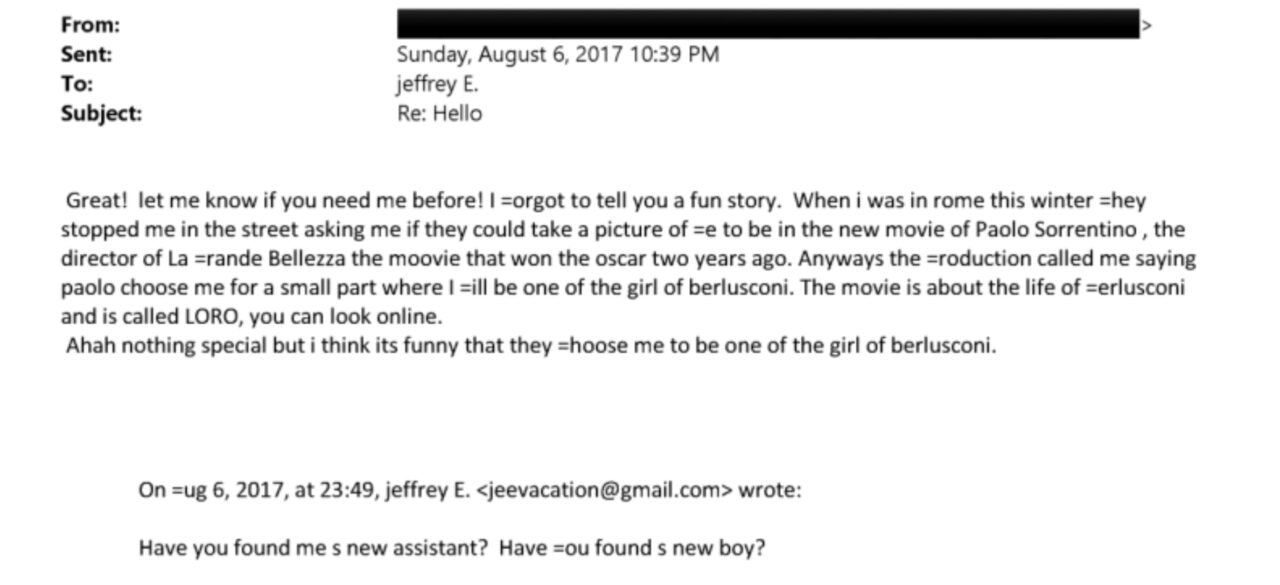The height and width of the screenshot is (585, 1280).
Task: Click the "Sent:" header label
Action: 86,55
